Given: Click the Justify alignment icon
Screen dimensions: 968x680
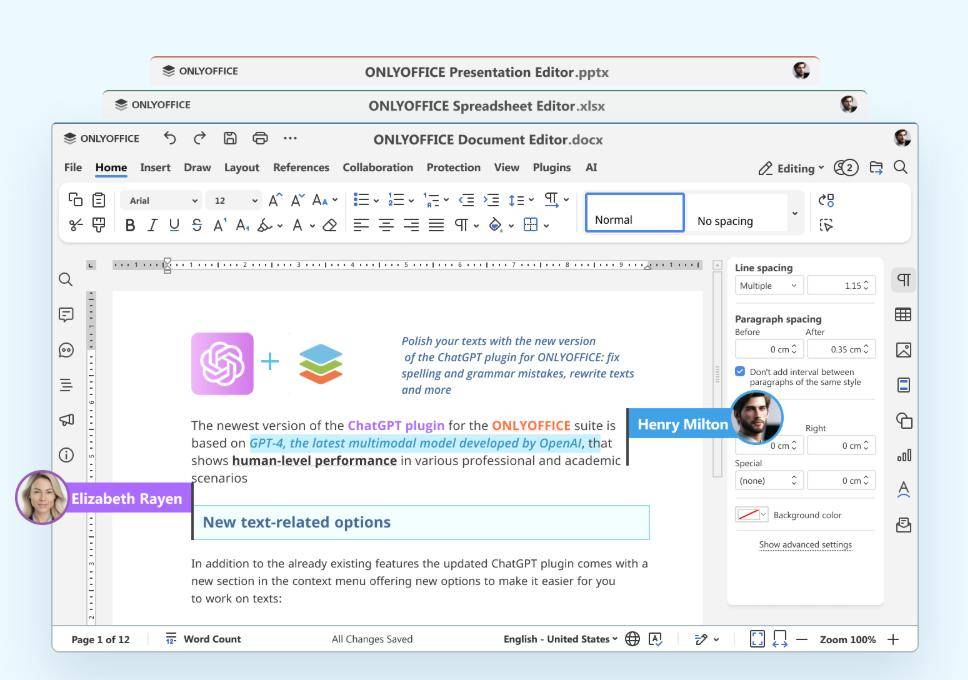Looking at the screenshot, I should tap(436, 225).
